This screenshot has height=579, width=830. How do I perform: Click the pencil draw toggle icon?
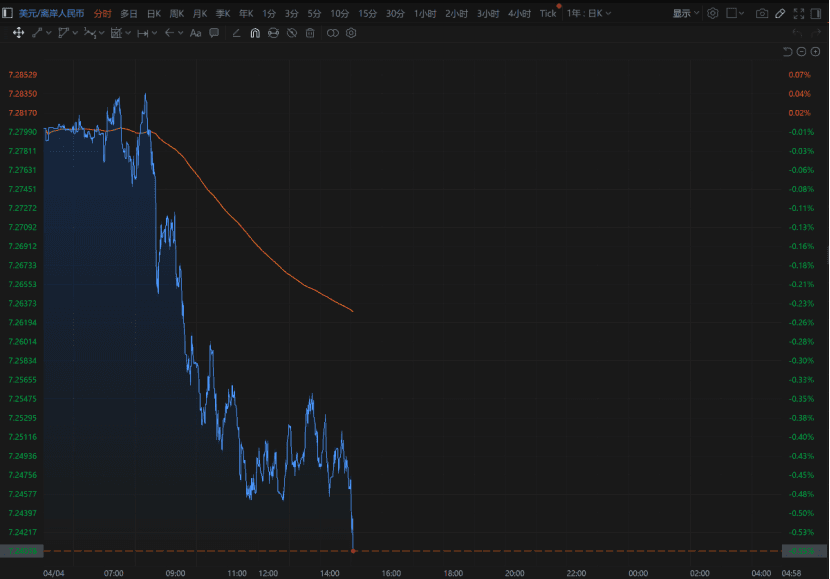[x=780, y=13]
